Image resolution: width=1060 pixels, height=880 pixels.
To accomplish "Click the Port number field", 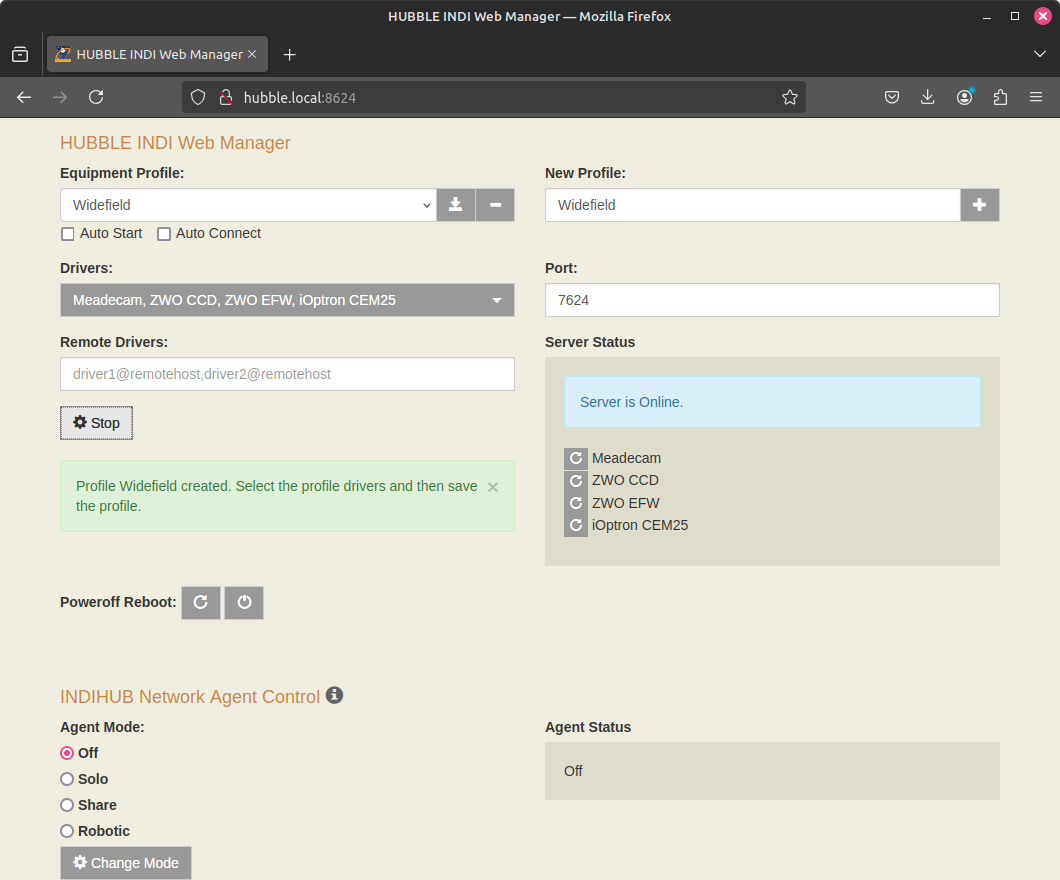I will pyautogui.click(x=772, y=300).
